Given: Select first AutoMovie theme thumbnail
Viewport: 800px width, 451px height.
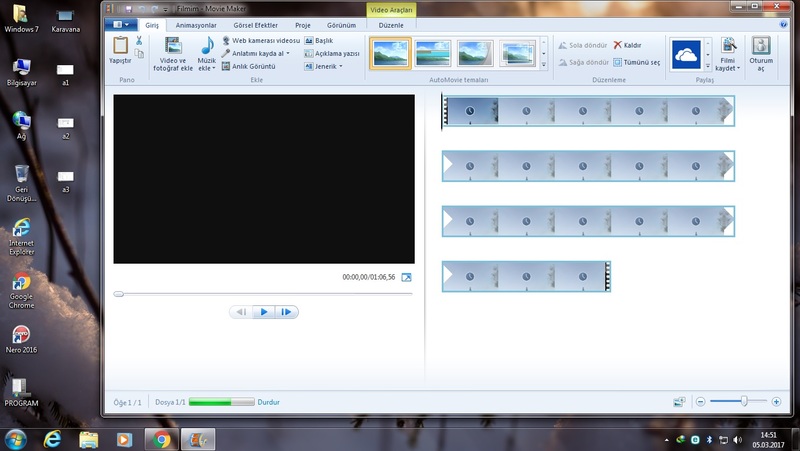Looking at the screenshot, I should tap(390, 53).
